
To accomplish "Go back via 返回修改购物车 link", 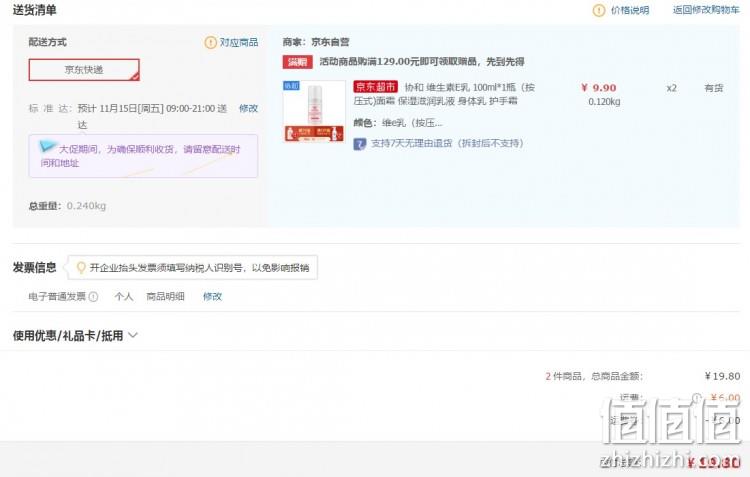I will click(706, 10).
